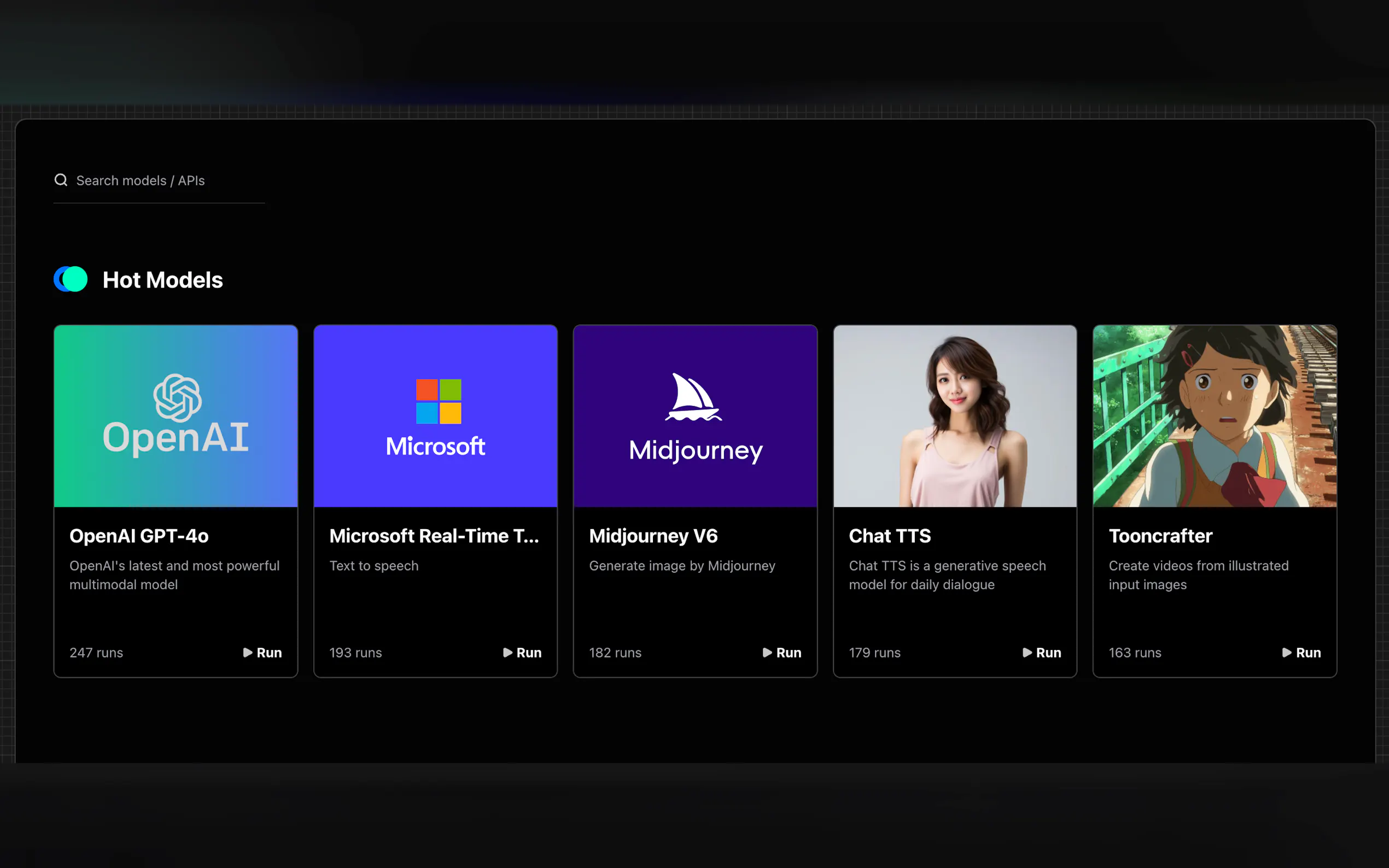Screen dimensions: 1389x868
Task: Click the play icon on Tooncrafter card
Action: click(1287, 653)
